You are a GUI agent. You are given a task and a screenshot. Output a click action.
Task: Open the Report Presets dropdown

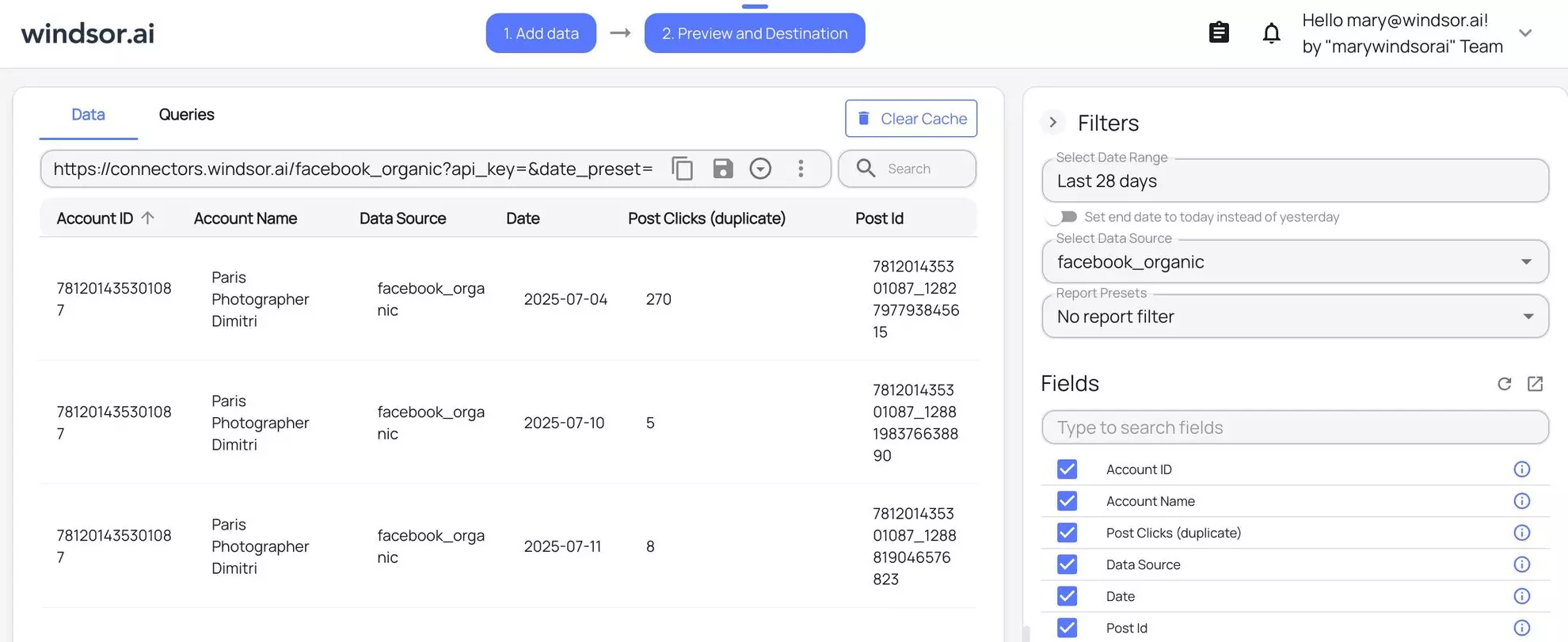[1295, 317]
